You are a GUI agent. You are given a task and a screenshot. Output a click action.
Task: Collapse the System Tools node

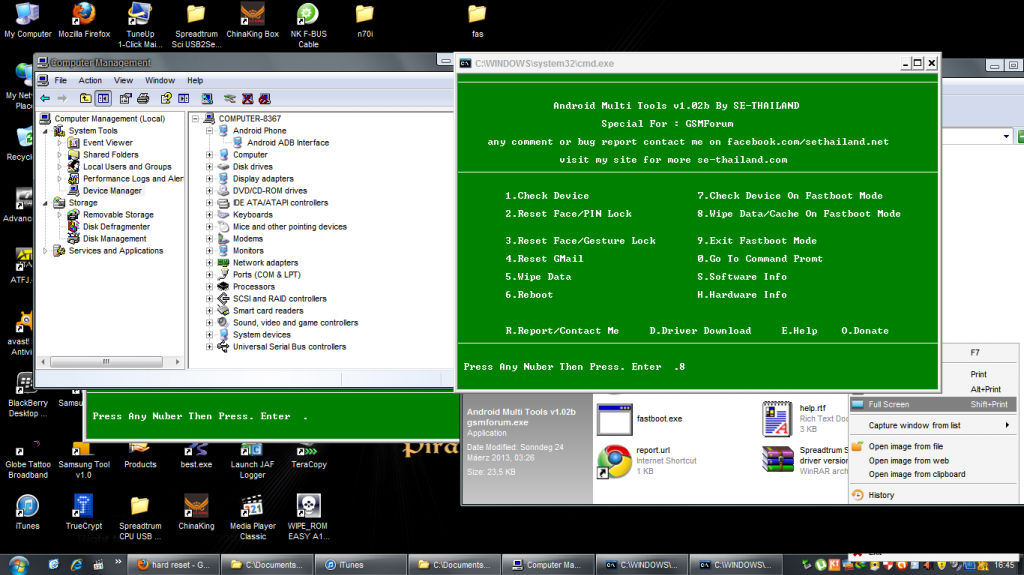[x=45, y=131]
